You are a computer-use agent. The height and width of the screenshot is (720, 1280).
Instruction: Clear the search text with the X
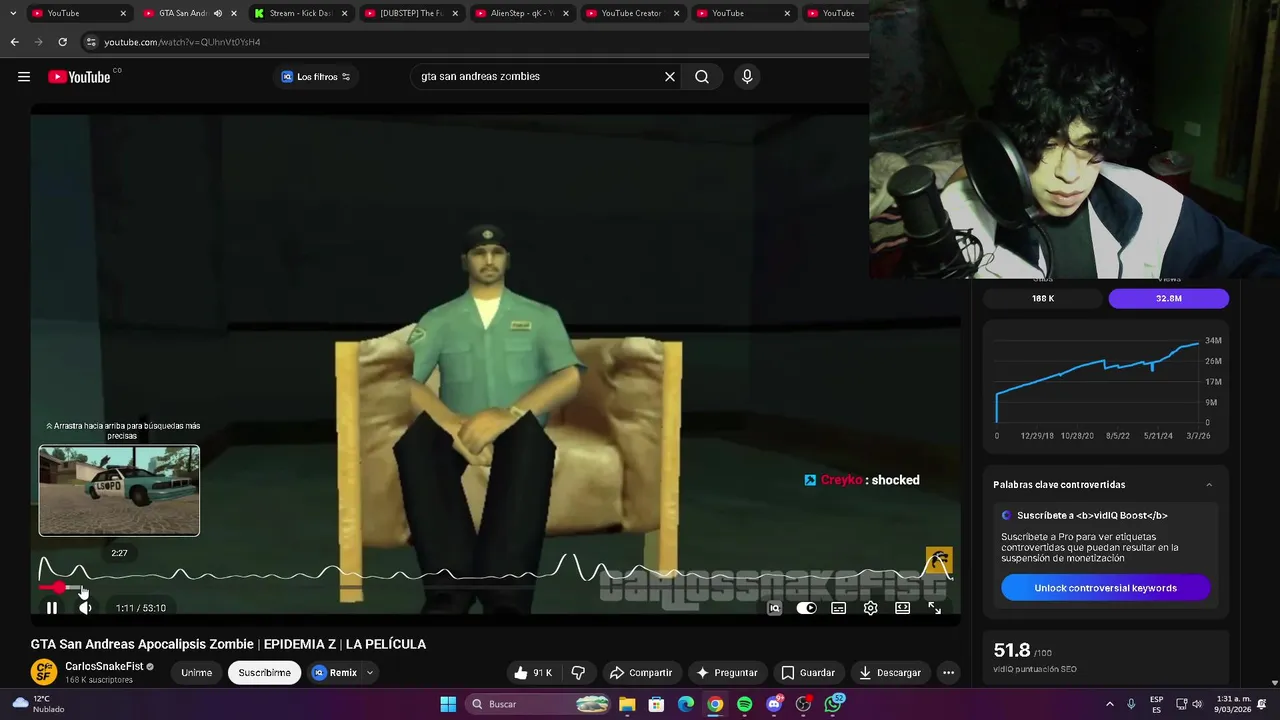pos(670,77)
